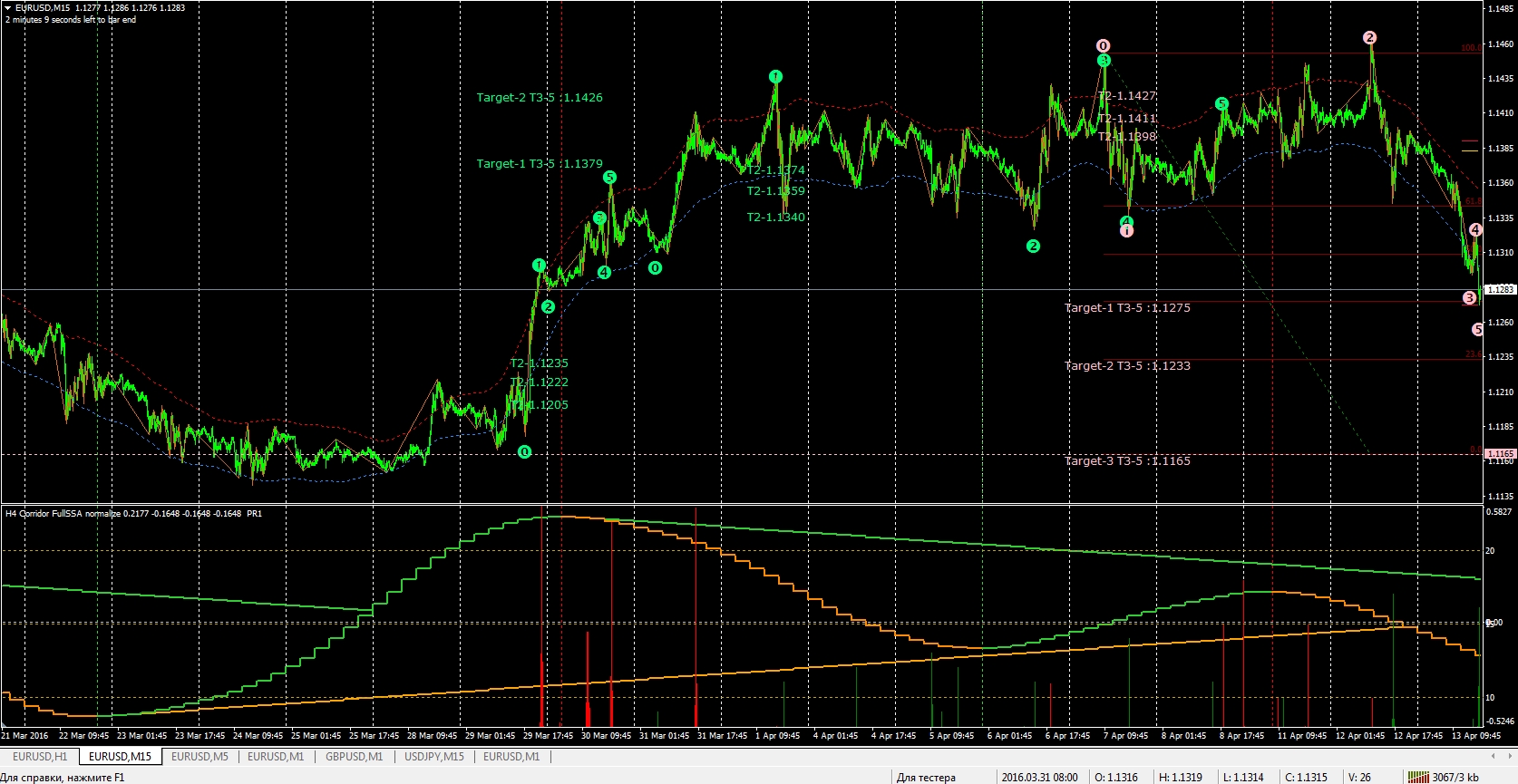This screenshot has width=1518, height=784.
Task: Click the 3067/3 kb traffic indicator
Action: click(x=1455, y=778)
